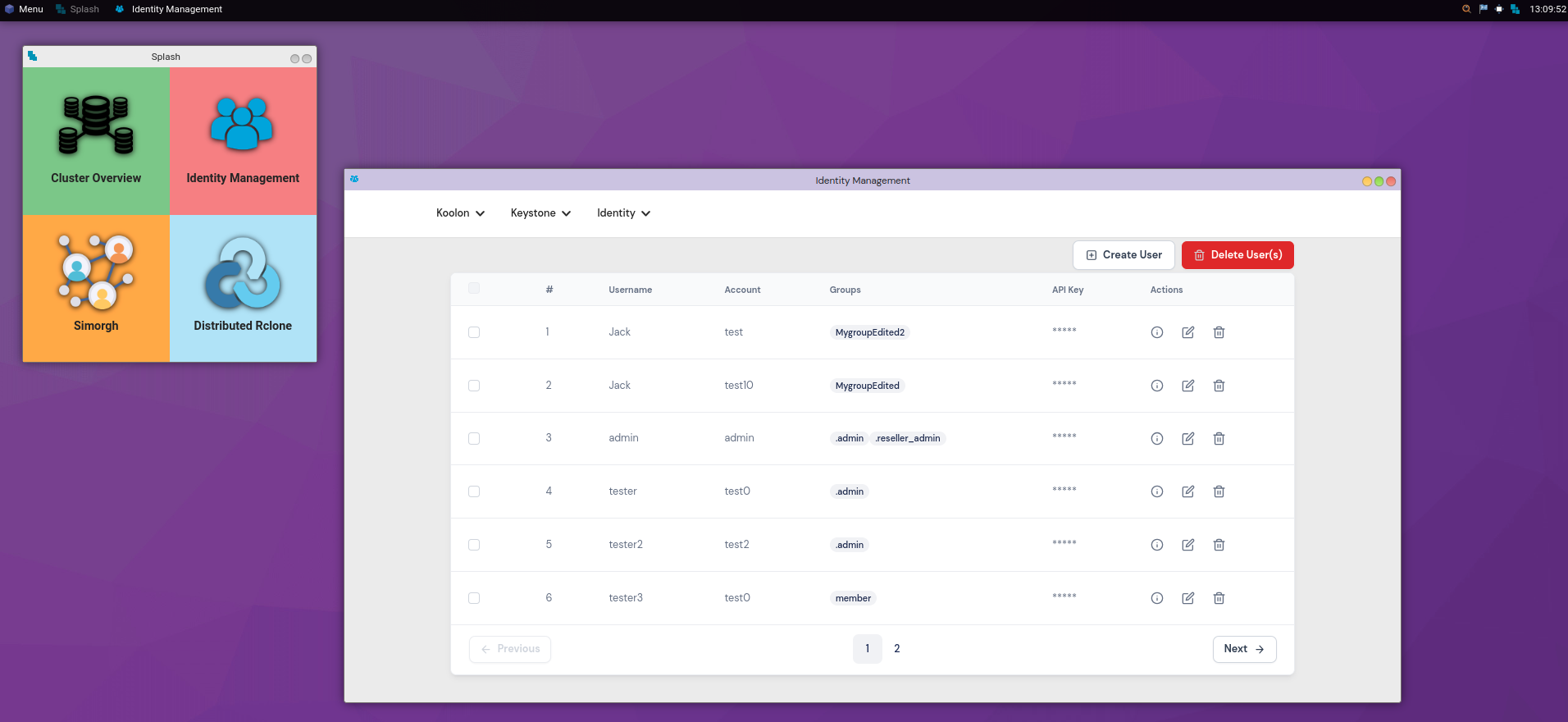Click the Actions column header
The width and height of the screenshot is (1568, 722).
click(x=1166, y=290)
